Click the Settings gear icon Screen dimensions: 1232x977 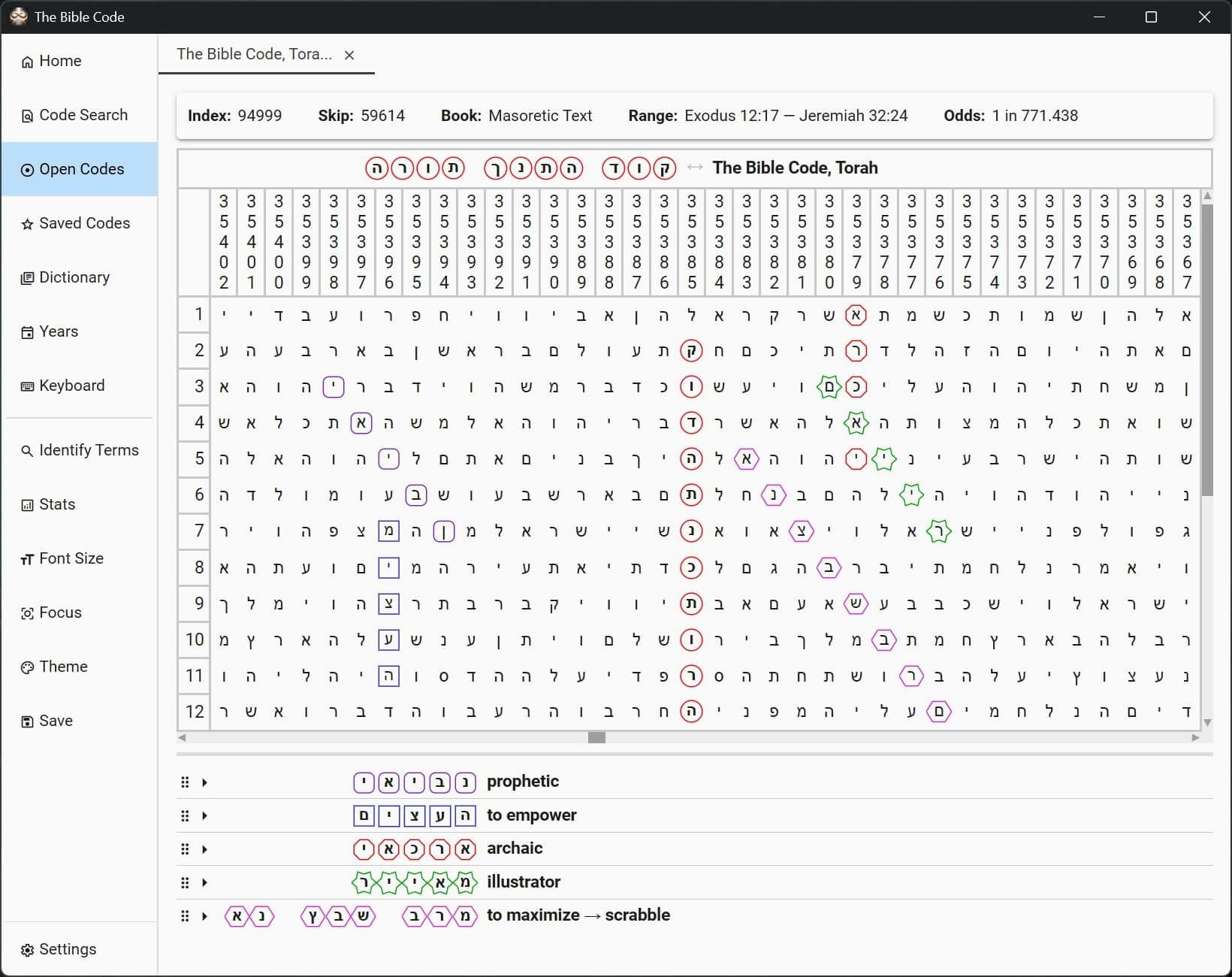tap(27, 950)
